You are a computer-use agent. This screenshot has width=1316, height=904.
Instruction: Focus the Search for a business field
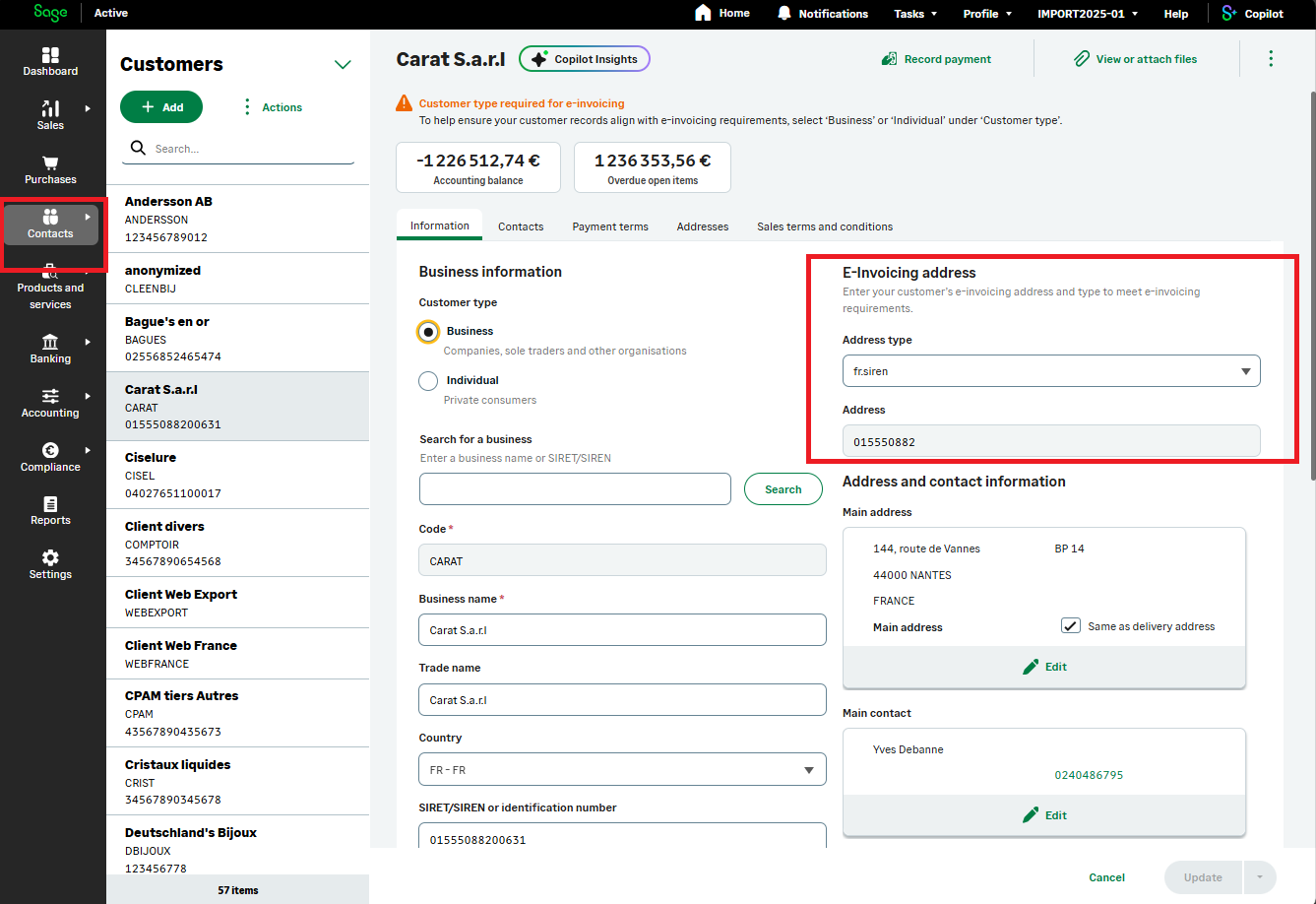coord(575,489)
